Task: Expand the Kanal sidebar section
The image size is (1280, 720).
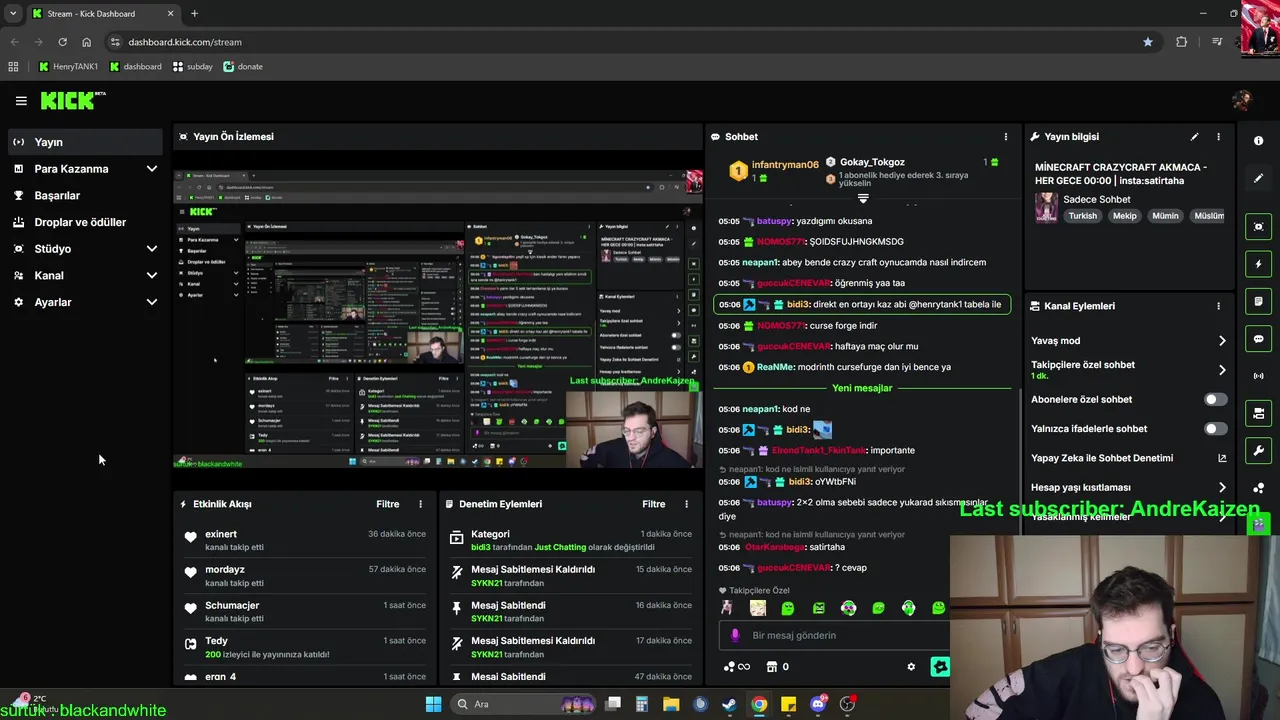Action: pos(85,275)
